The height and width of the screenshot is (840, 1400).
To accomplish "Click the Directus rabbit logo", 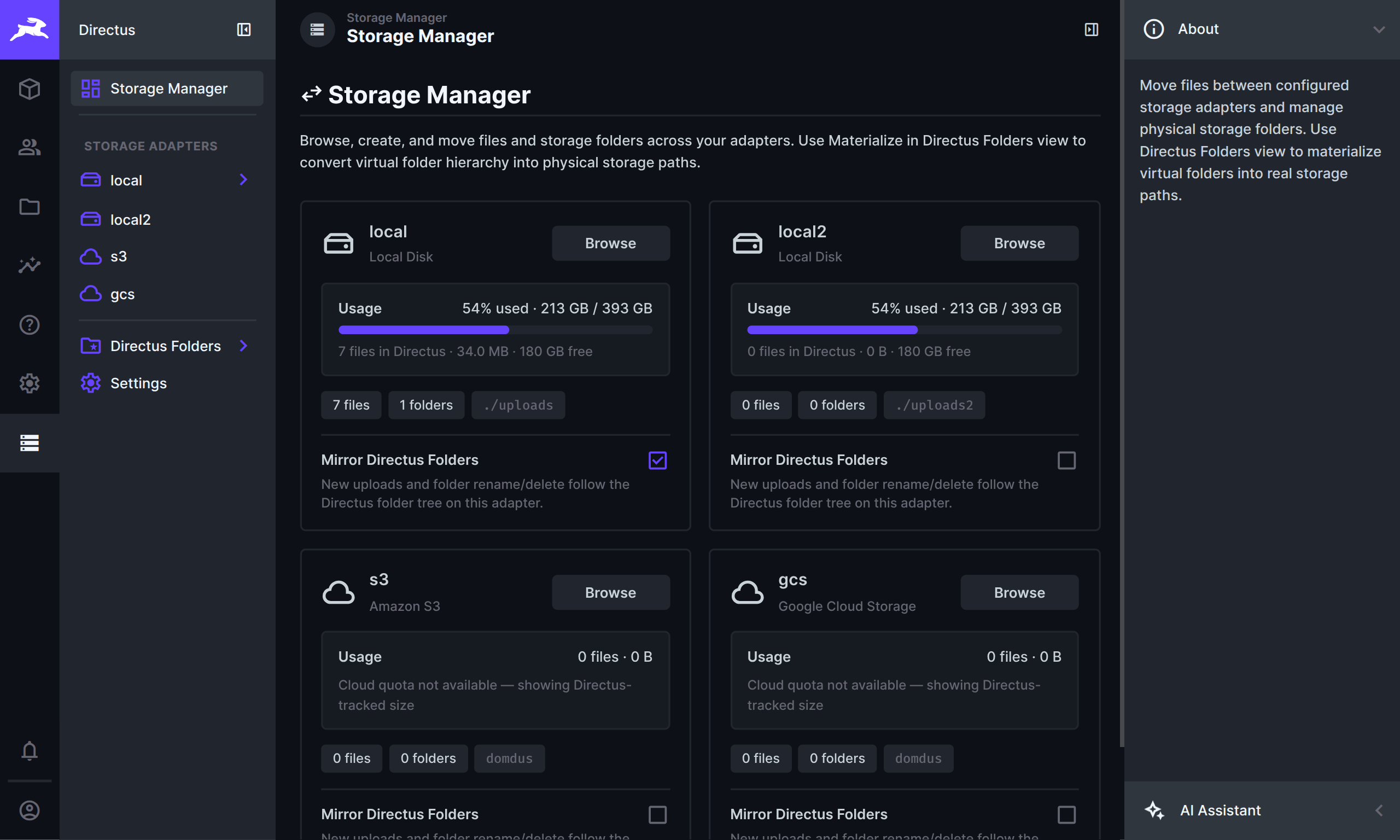I will point(30,30).
